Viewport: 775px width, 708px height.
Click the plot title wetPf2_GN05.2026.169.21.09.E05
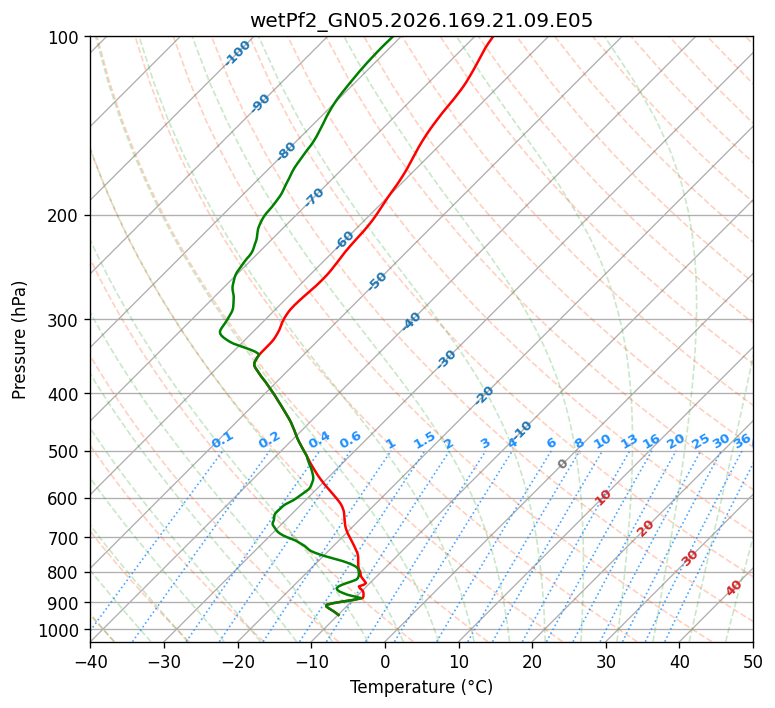(421, 21)
